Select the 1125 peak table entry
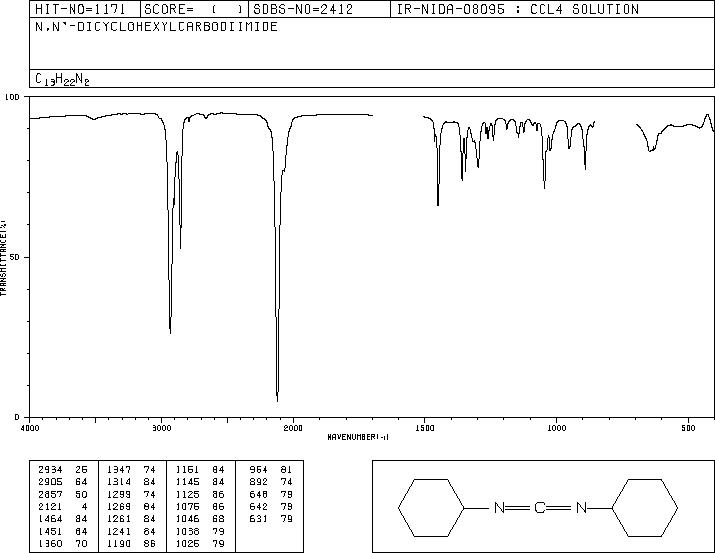This screenshot has width=715, height=553. tap(200, 494)
